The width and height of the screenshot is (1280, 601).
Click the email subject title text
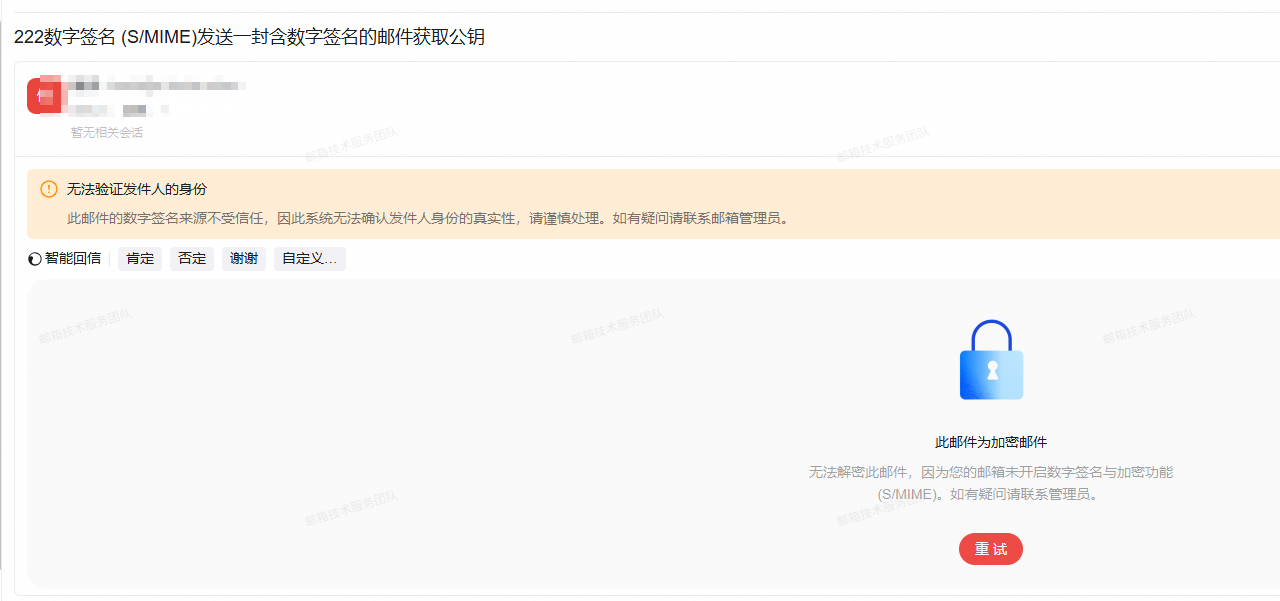[x=249, y=37]
